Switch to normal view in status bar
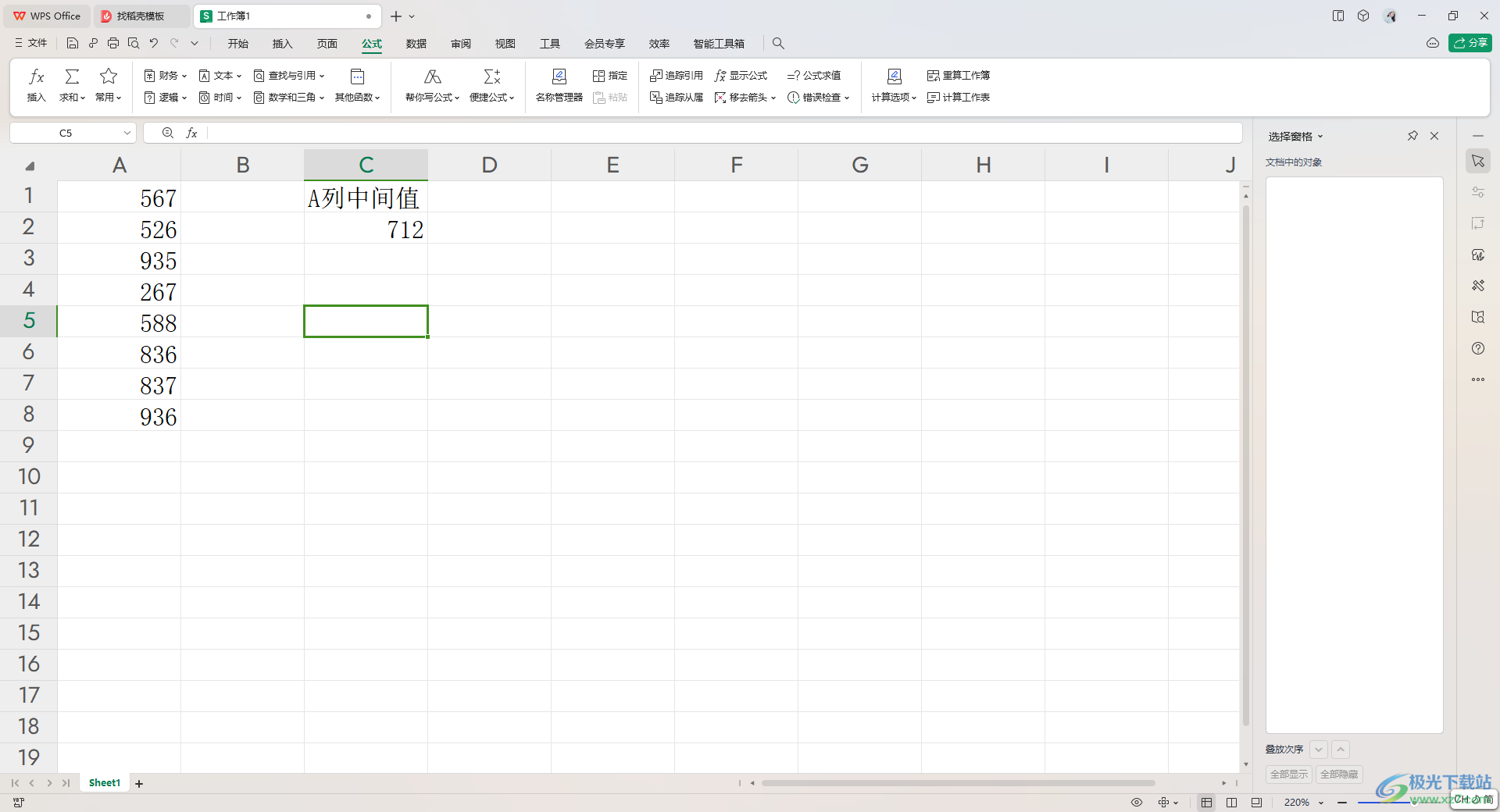 pos(1207,802)
